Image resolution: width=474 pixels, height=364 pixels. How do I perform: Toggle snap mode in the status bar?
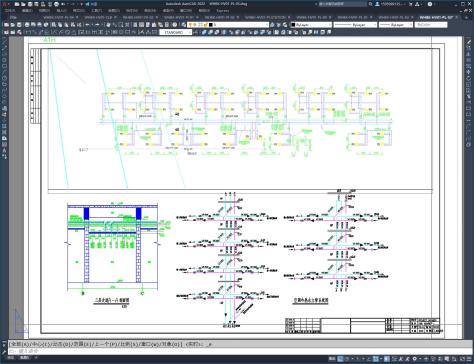pyautogui.click(x=348, y=359)
